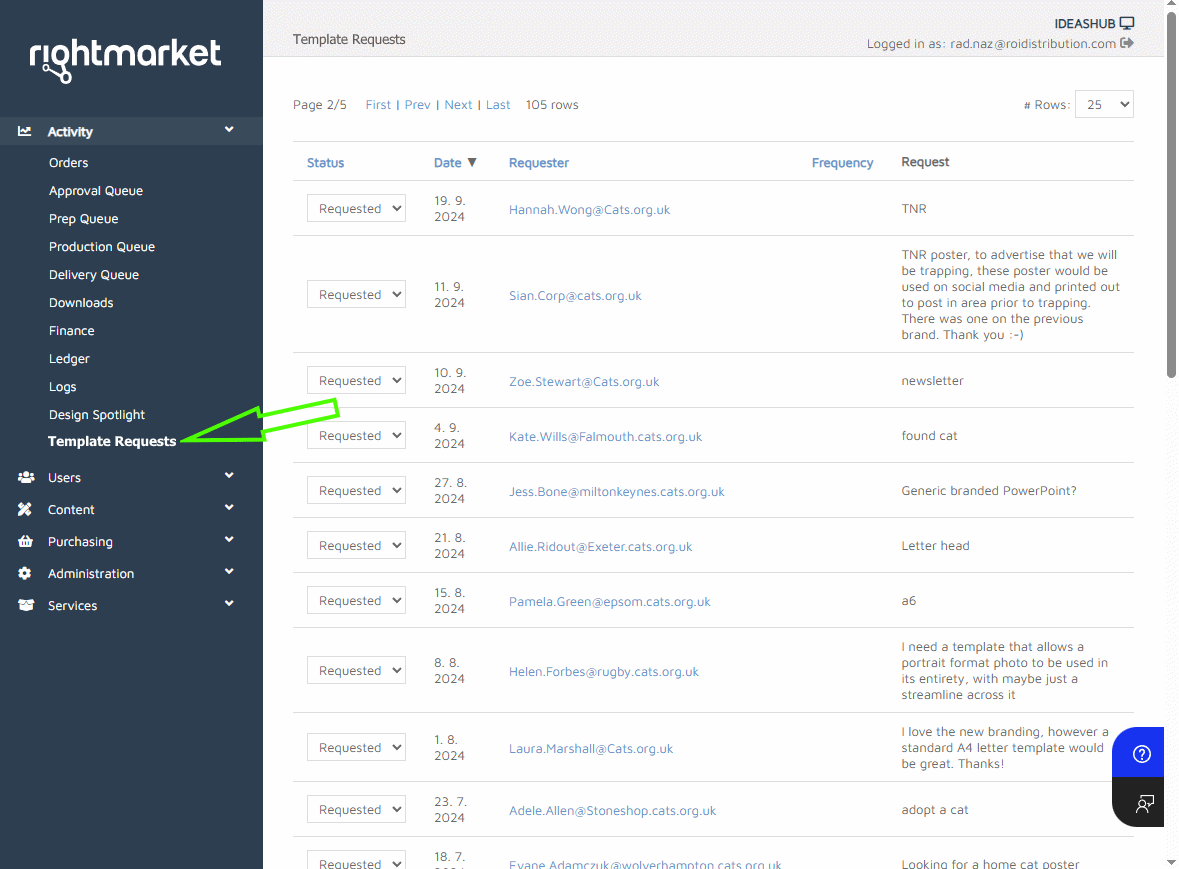
Task: Open Allie.Ridout@Exeter.cats.org.uk requester link
Action: (x=601, y=547)
